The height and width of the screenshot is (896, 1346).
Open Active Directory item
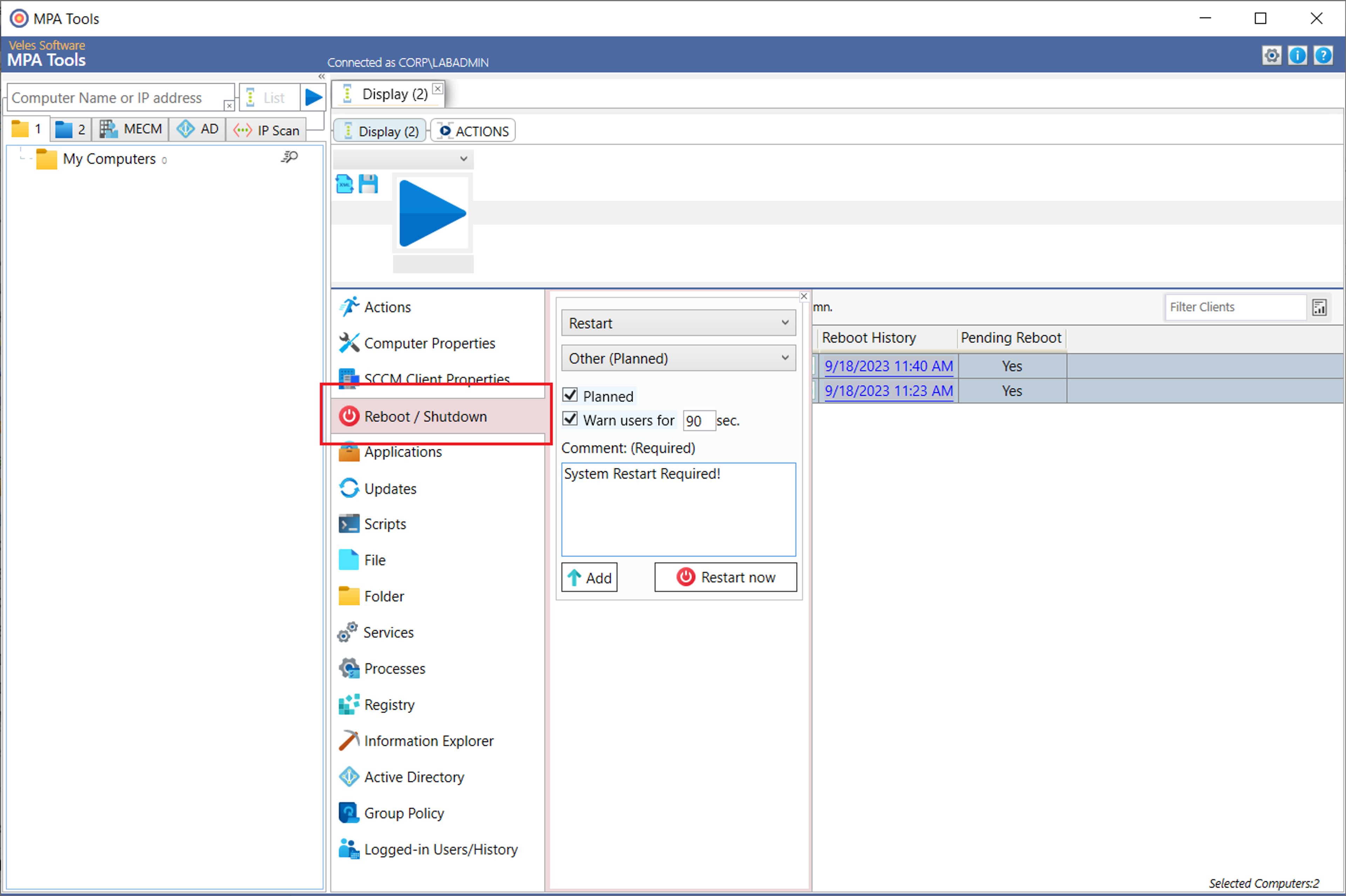(x=401, y=777)
